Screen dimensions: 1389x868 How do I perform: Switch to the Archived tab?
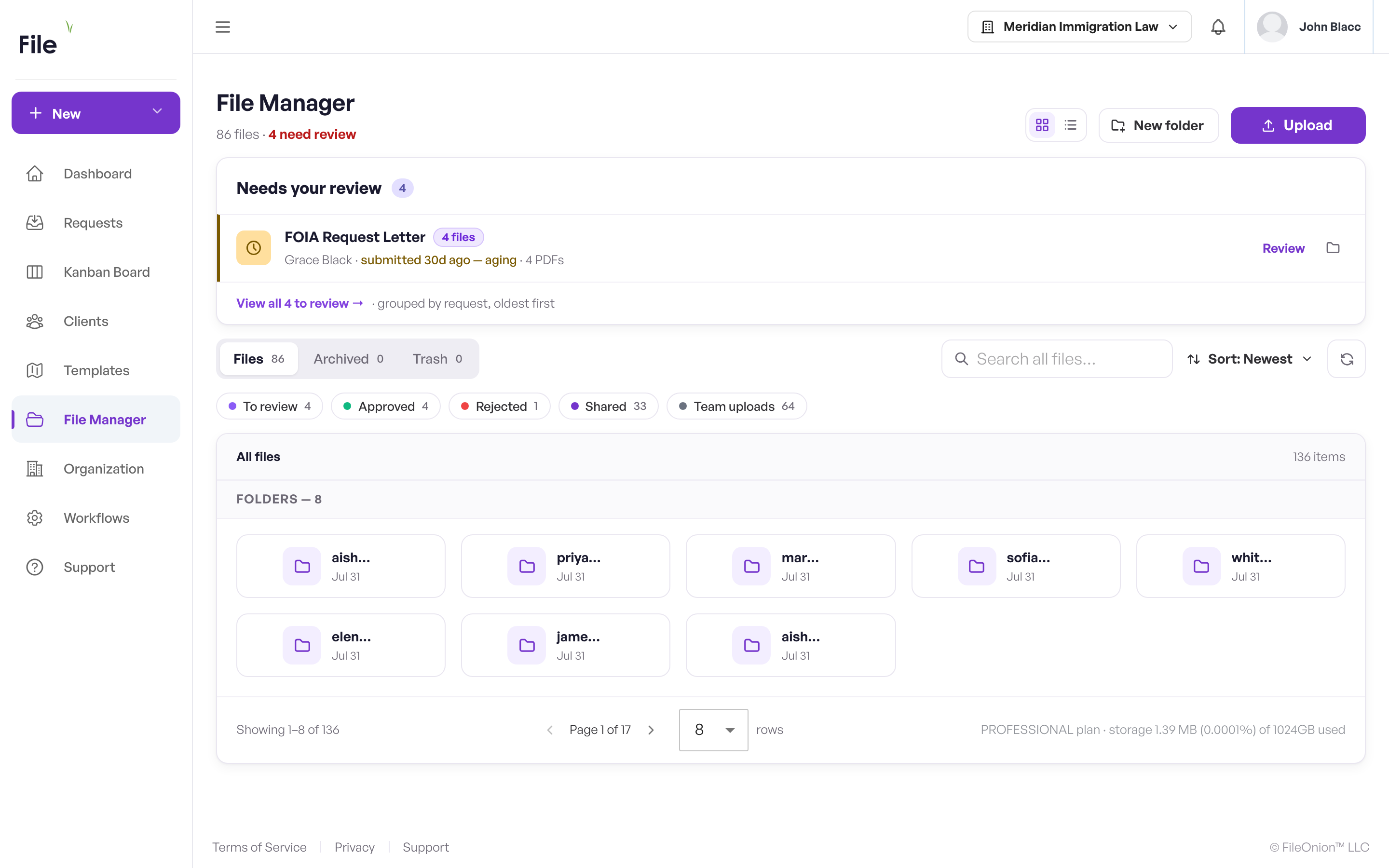click(348, 359)
